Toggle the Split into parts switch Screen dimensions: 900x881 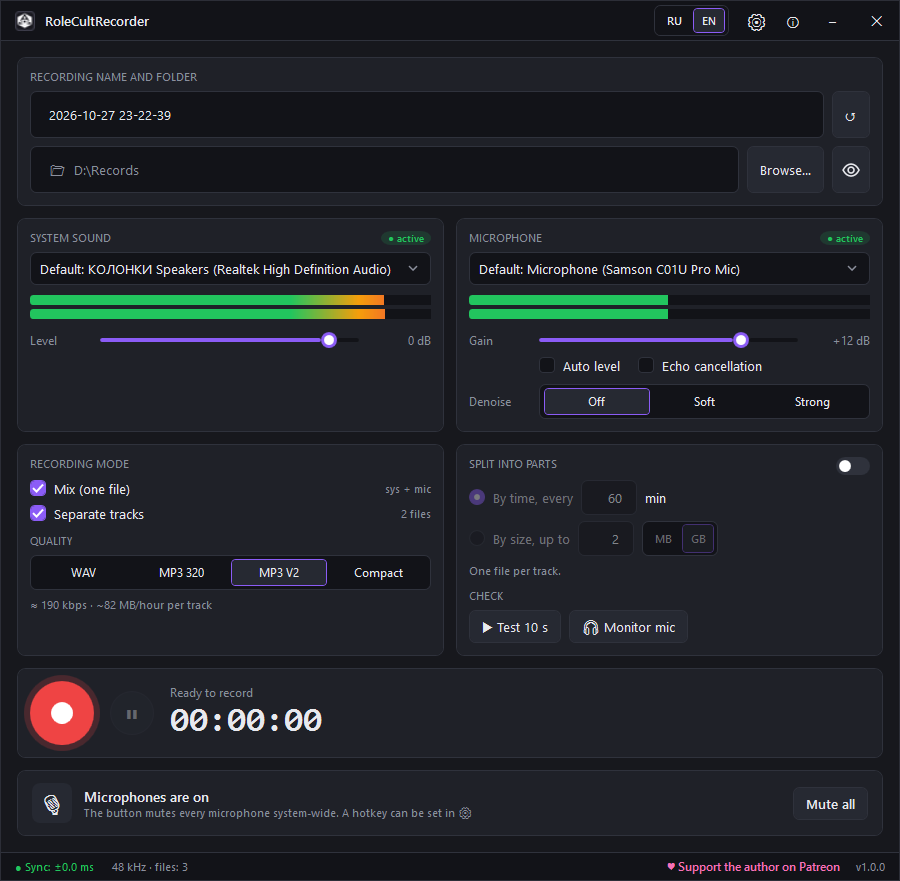tap(852, 466)
